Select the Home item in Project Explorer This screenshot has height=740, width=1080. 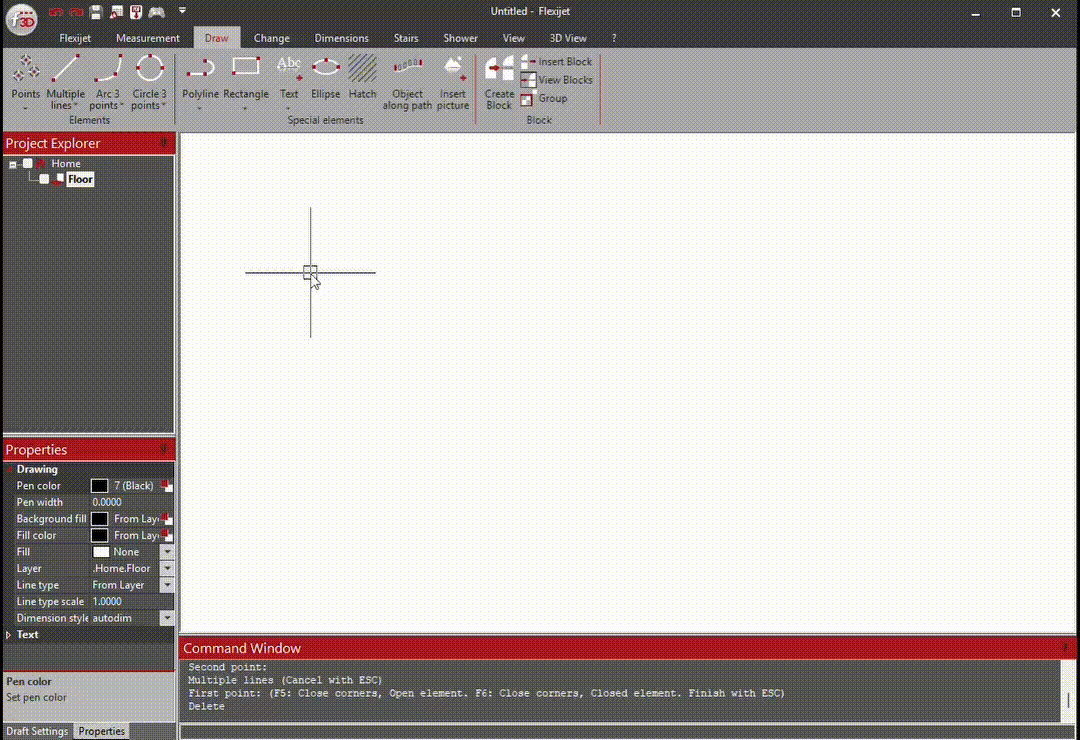point(65,163)
